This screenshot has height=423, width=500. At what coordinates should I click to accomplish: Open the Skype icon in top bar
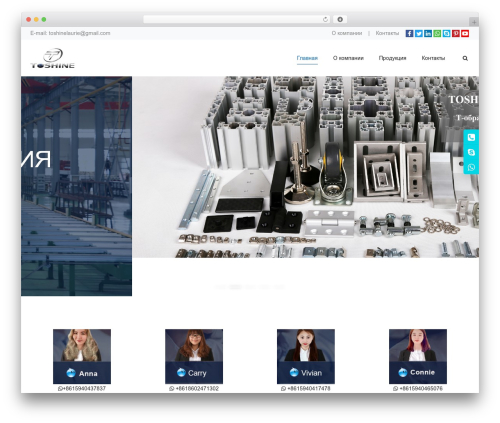(x=446, y=33)
